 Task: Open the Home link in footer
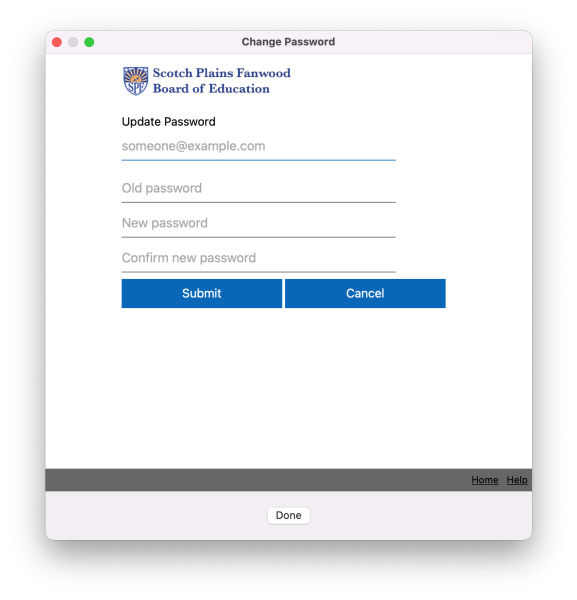click(x=484, y=480)
